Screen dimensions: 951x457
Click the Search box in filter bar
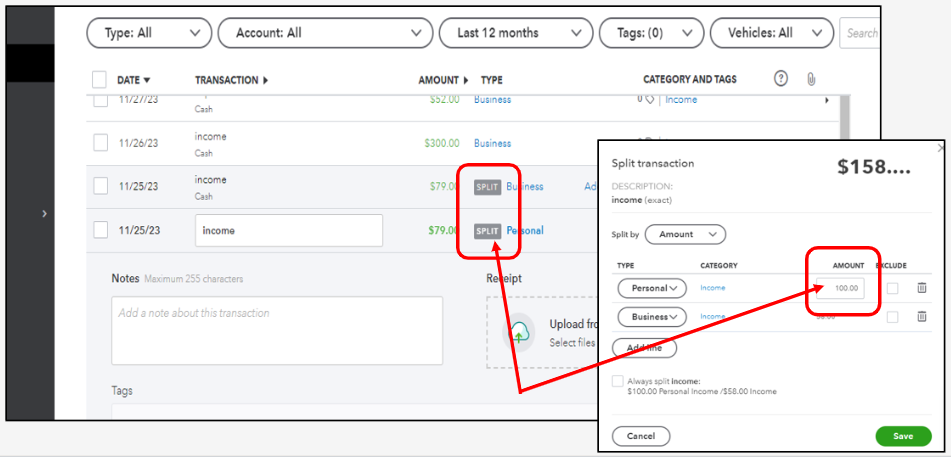pos(858,33)
